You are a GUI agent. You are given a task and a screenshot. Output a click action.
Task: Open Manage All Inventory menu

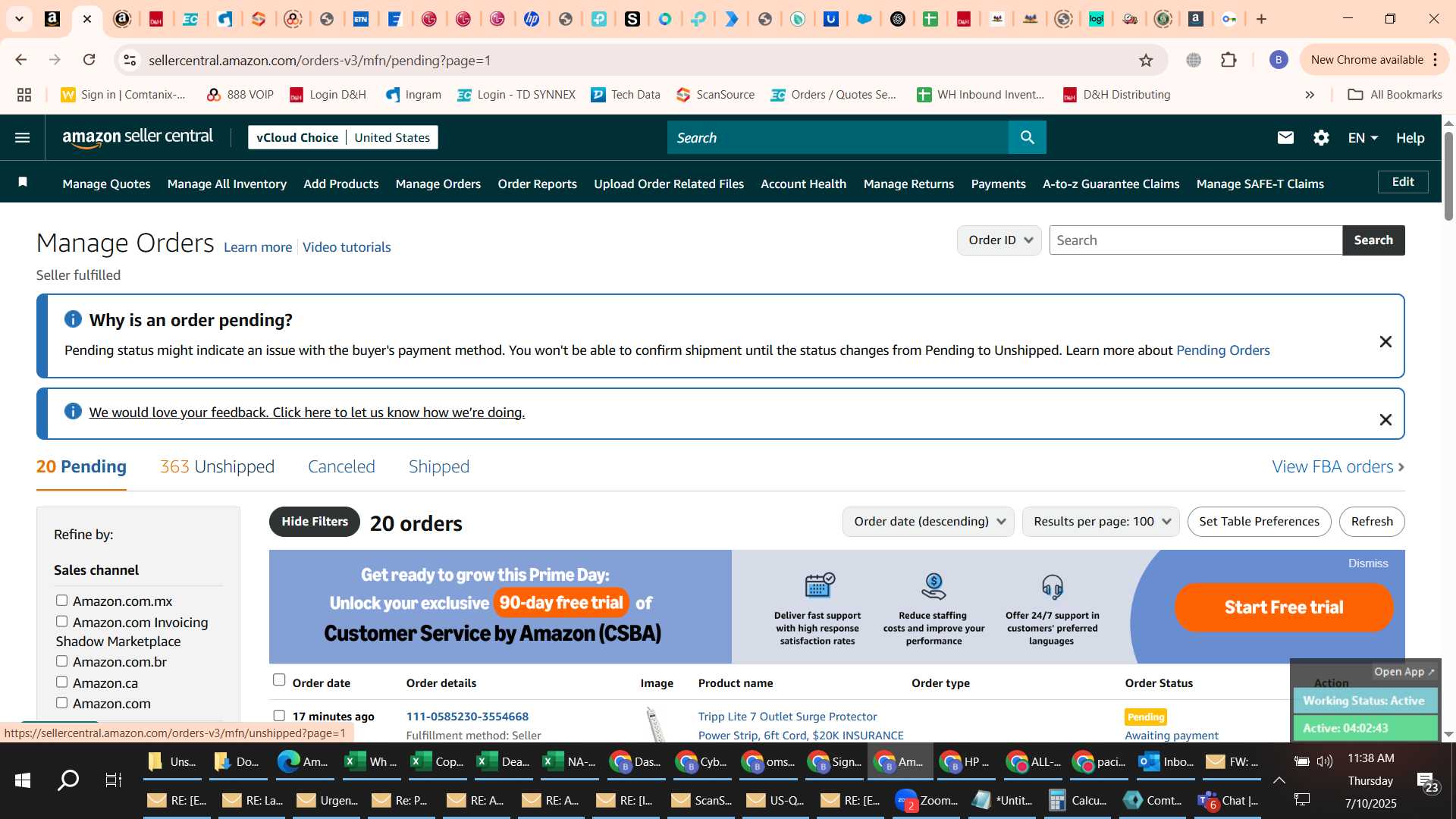click(x=227, y=184)
